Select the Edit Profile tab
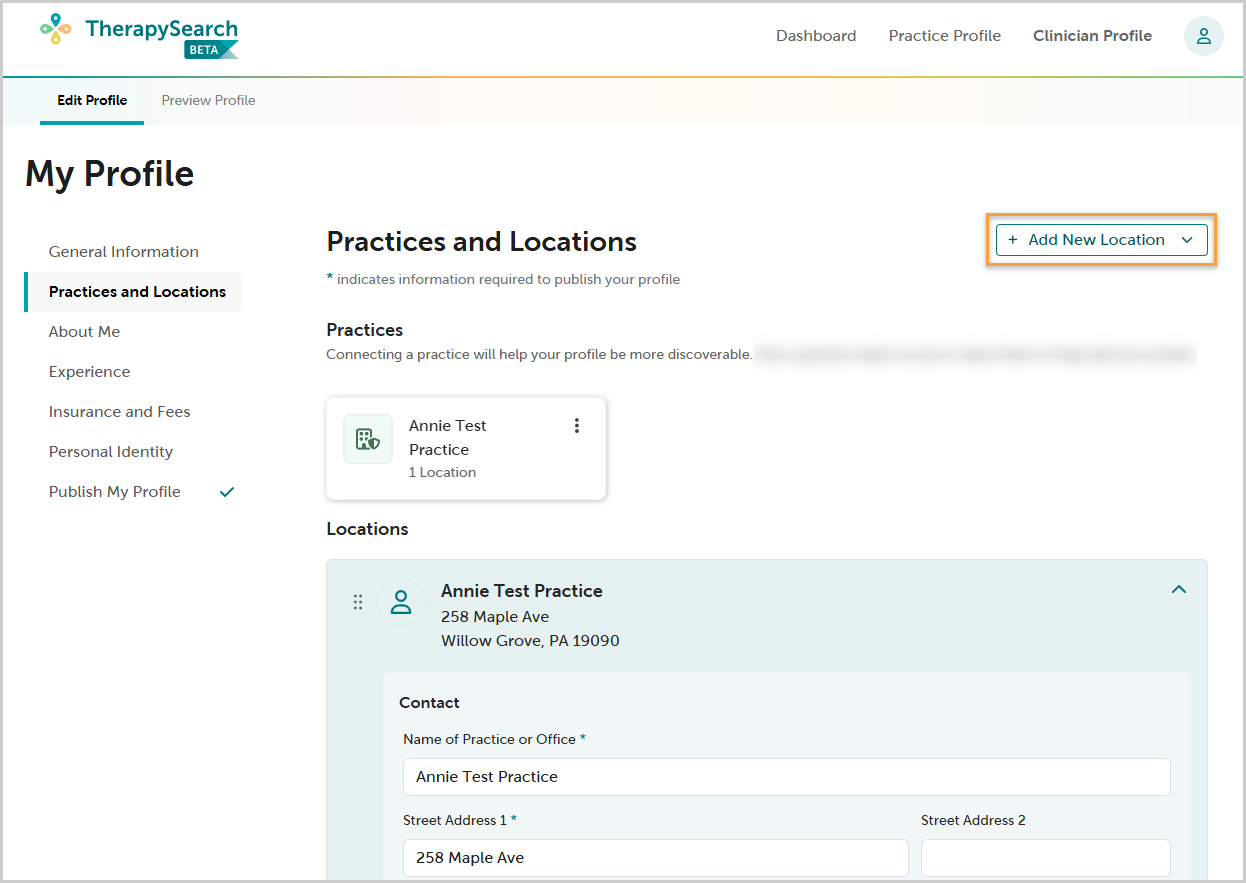This screenshot has width=1246, height=883. tap(92, 100)
